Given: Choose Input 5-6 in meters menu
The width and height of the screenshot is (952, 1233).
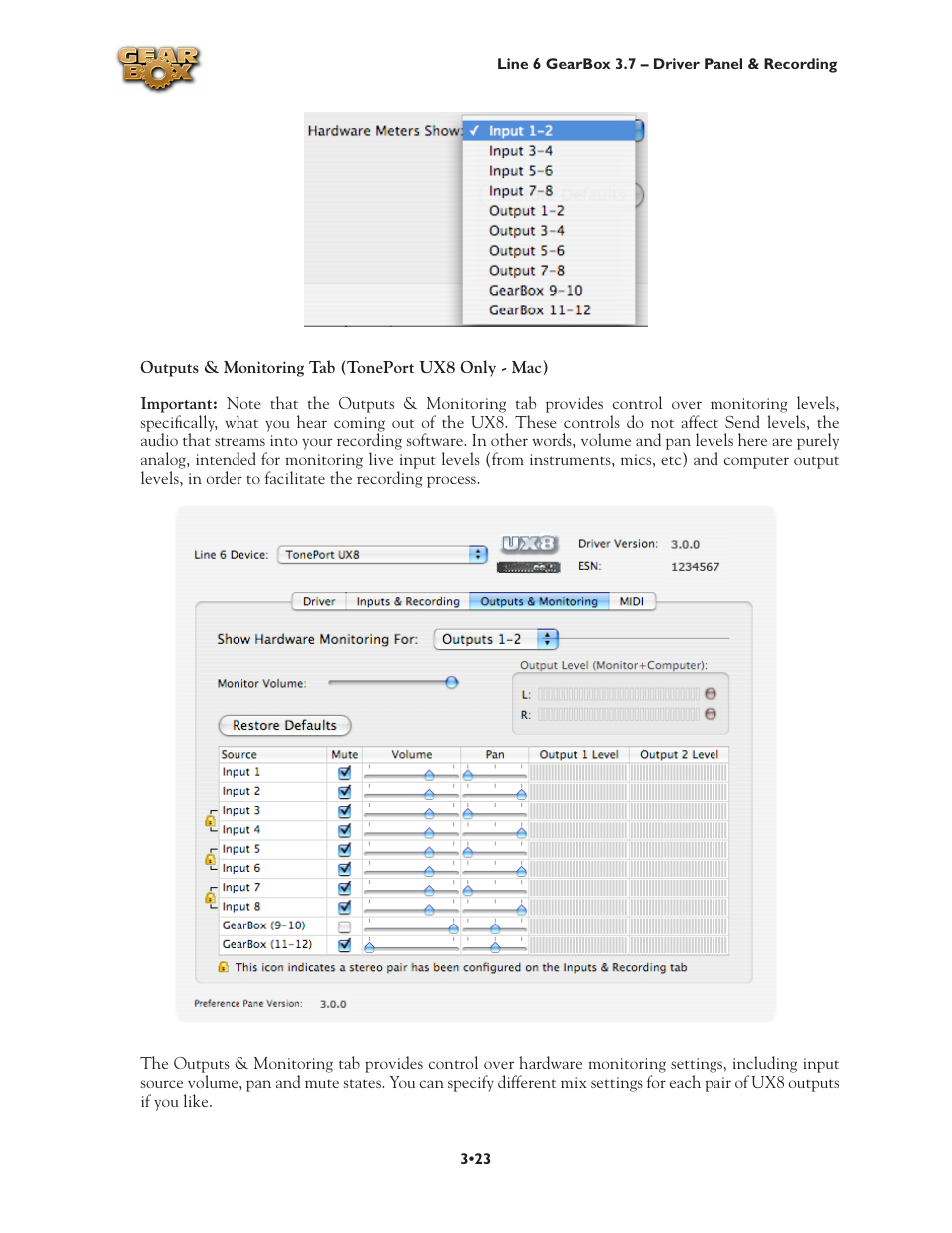Looking at the screenshot, I should coord(549,171).
